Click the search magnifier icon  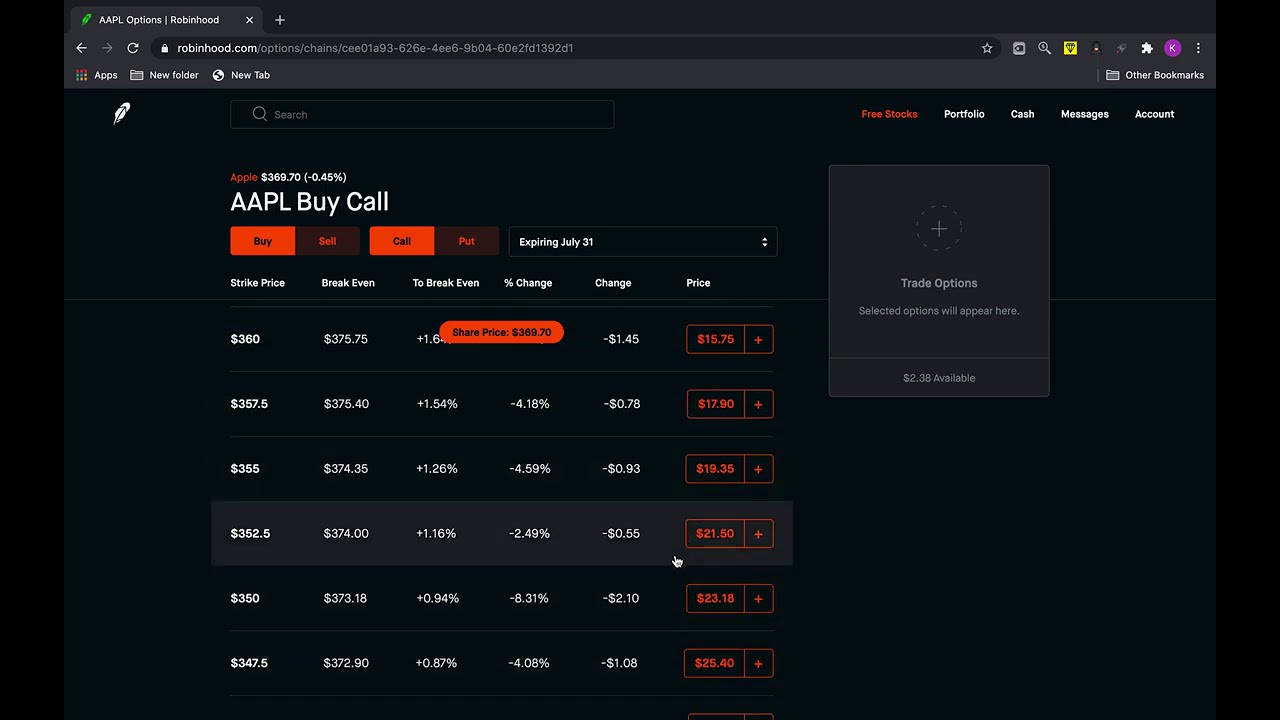[x=260, y=114]
